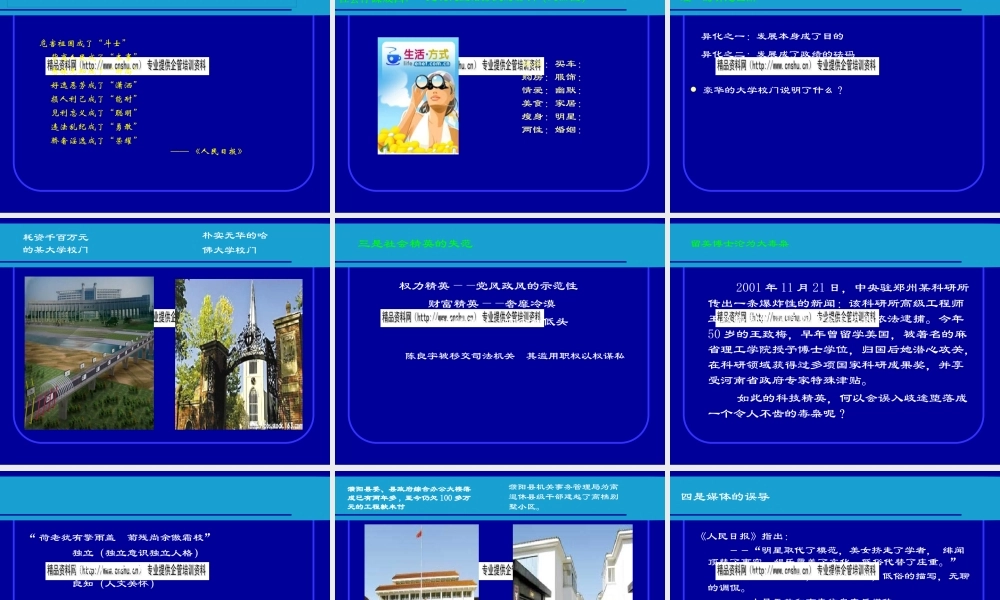Viewport: 1000px width, 600px height.
Task: Click the yellow line 见利忘义成了"聪明"
Action: (x=94, y=113)
